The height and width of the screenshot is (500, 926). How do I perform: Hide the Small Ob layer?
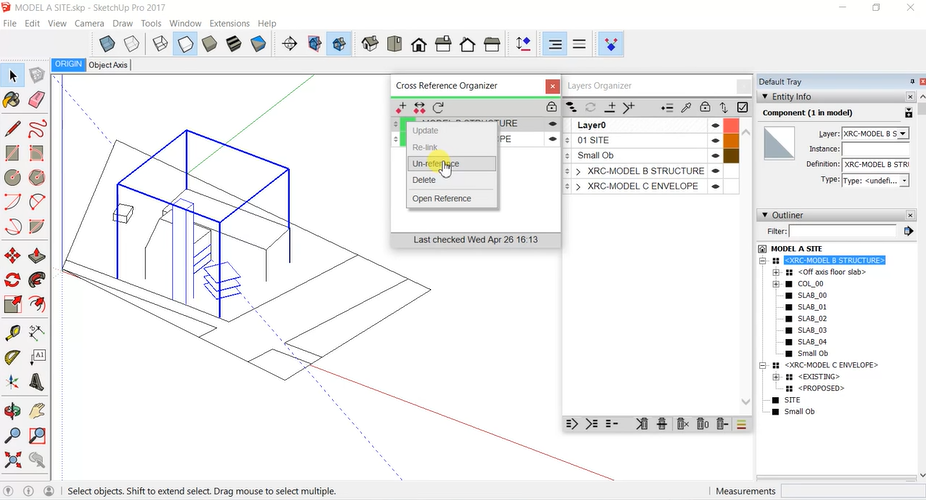(715, 156)
